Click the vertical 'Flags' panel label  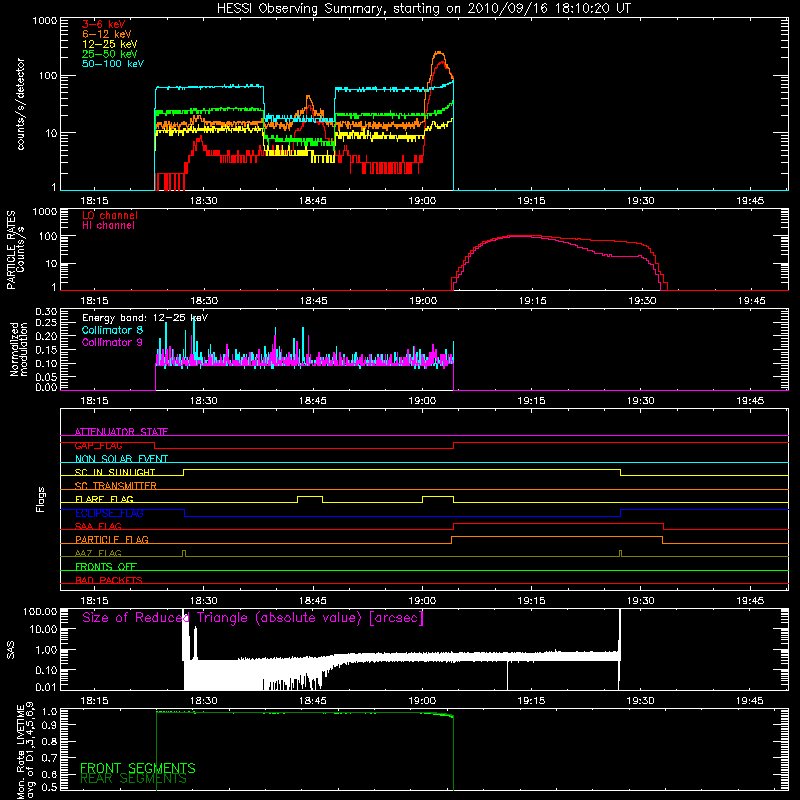coord(41,499)
